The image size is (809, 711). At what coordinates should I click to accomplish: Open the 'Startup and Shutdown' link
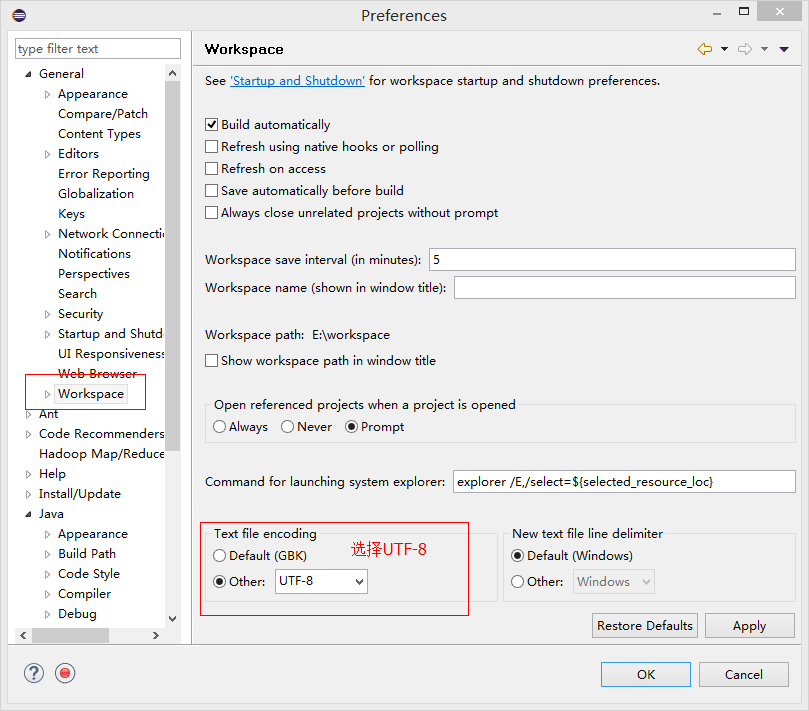(297, 81)
